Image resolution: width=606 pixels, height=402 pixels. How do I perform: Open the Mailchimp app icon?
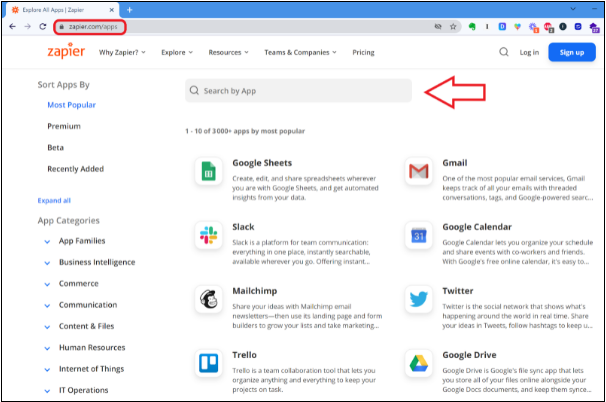209,299
